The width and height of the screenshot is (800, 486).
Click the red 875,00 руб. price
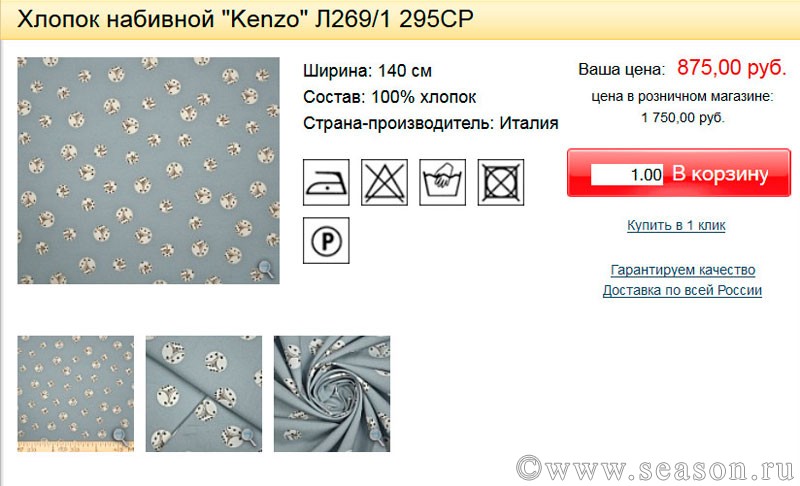732,68
